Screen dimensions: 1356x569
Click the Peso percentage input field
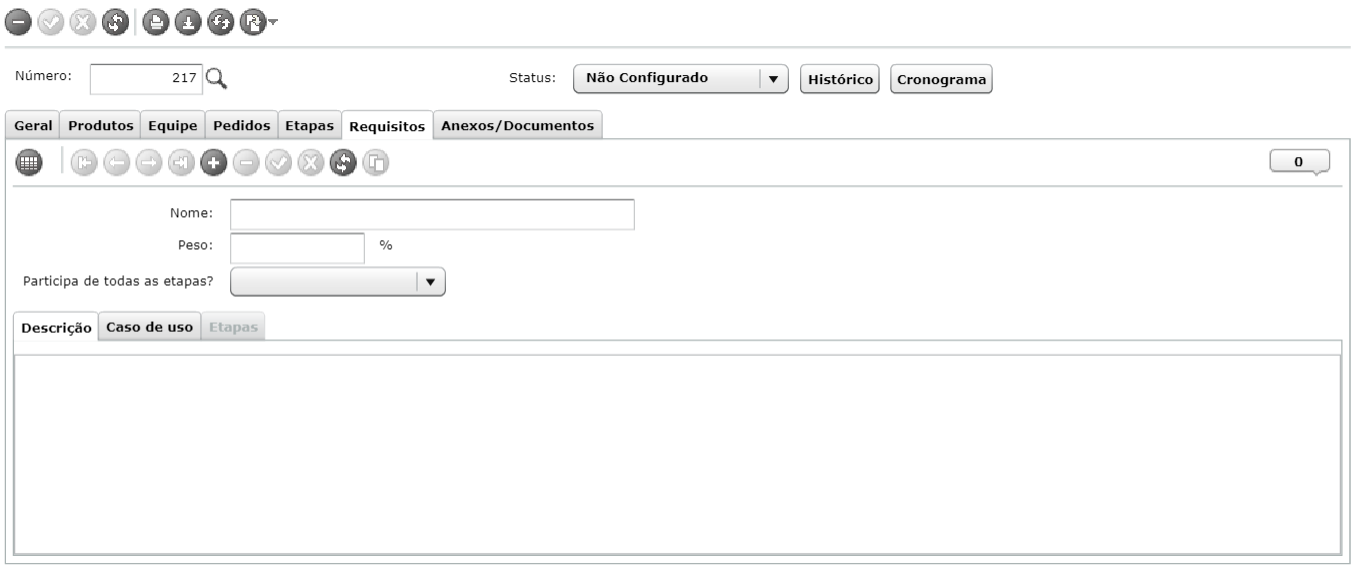[x=298, y=248]
